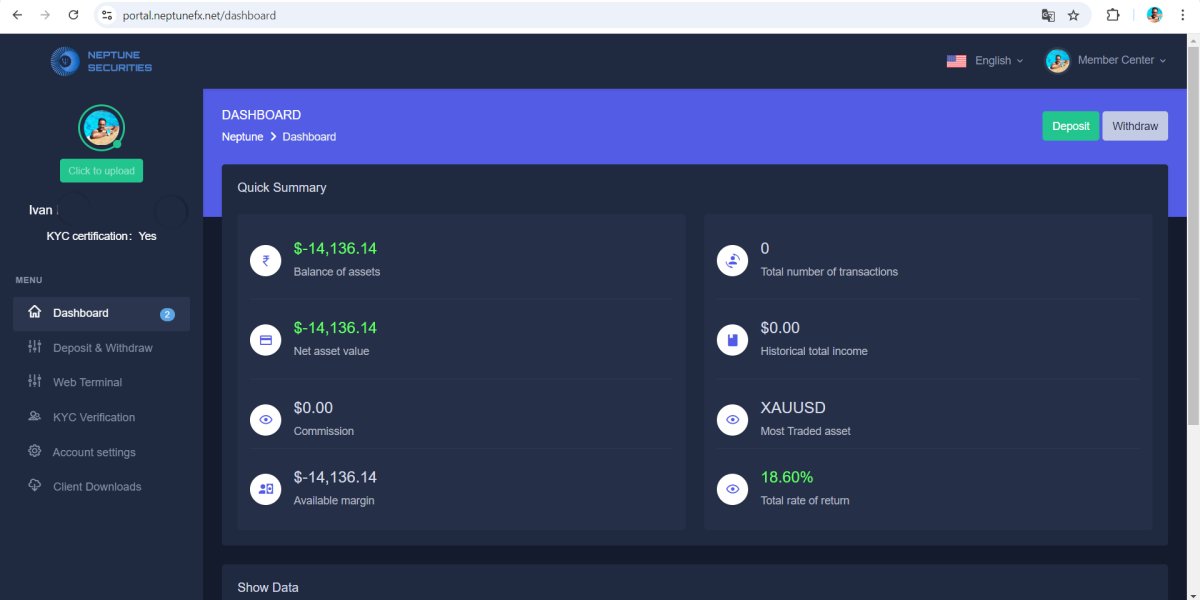The width and height of the screenshot is (1200, 600).
Task: Click the users icon next to KYC Verification
Action: click(x=35, y=416)
